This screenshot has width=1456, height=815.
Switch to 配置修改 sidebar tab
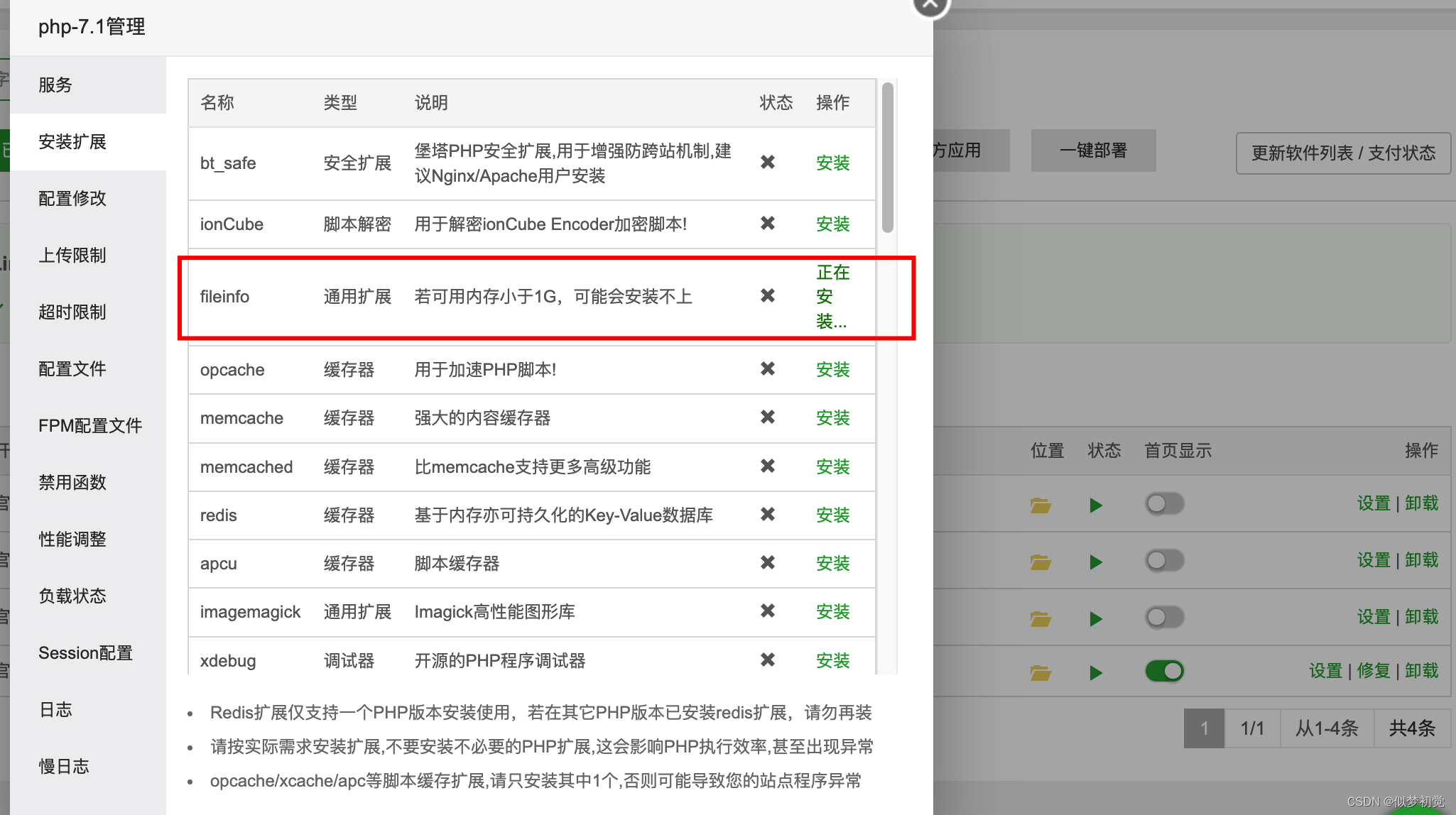tap(72, 199)
